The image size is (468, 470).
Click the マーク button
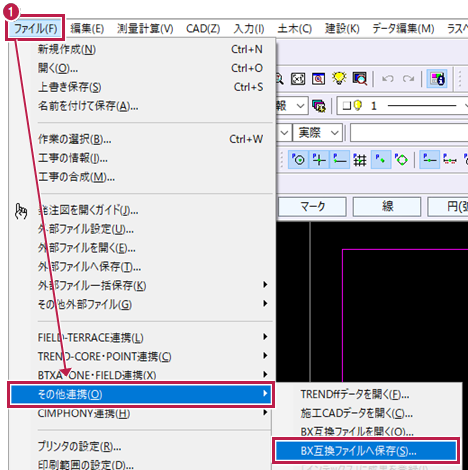click(312, 206)
